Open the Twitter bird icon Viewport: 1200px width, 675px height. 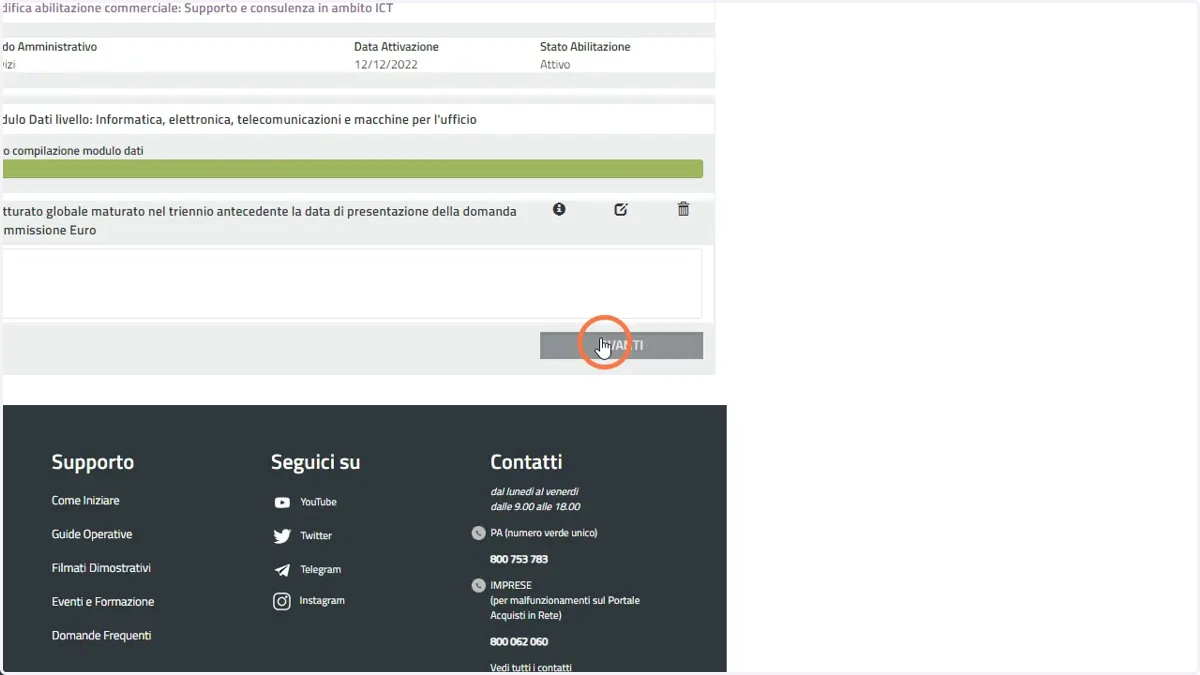point(282,536)
